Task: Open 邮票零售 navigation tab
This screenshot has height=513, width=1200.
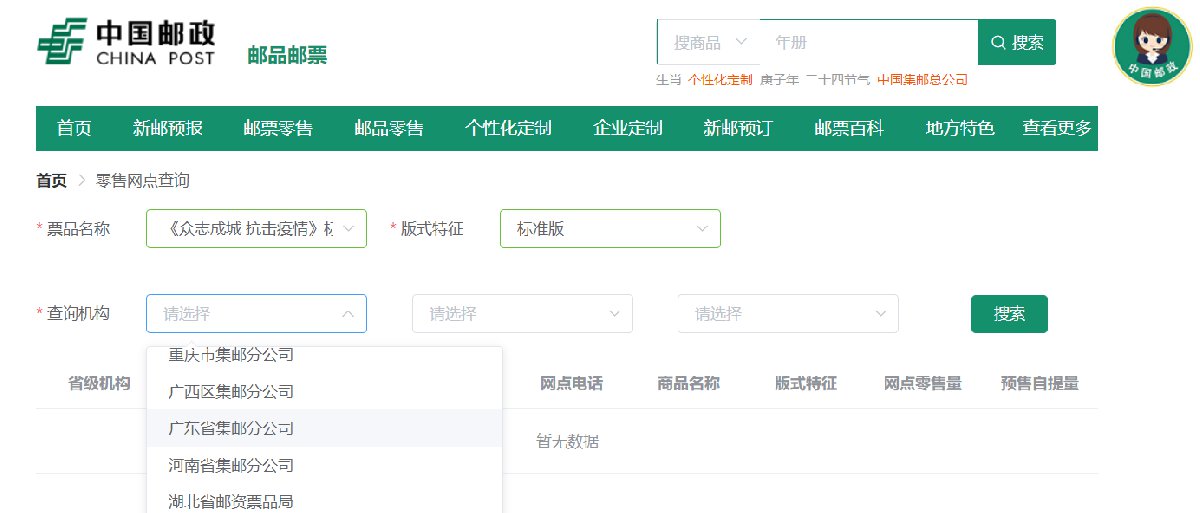Action: tap(278, 128)
